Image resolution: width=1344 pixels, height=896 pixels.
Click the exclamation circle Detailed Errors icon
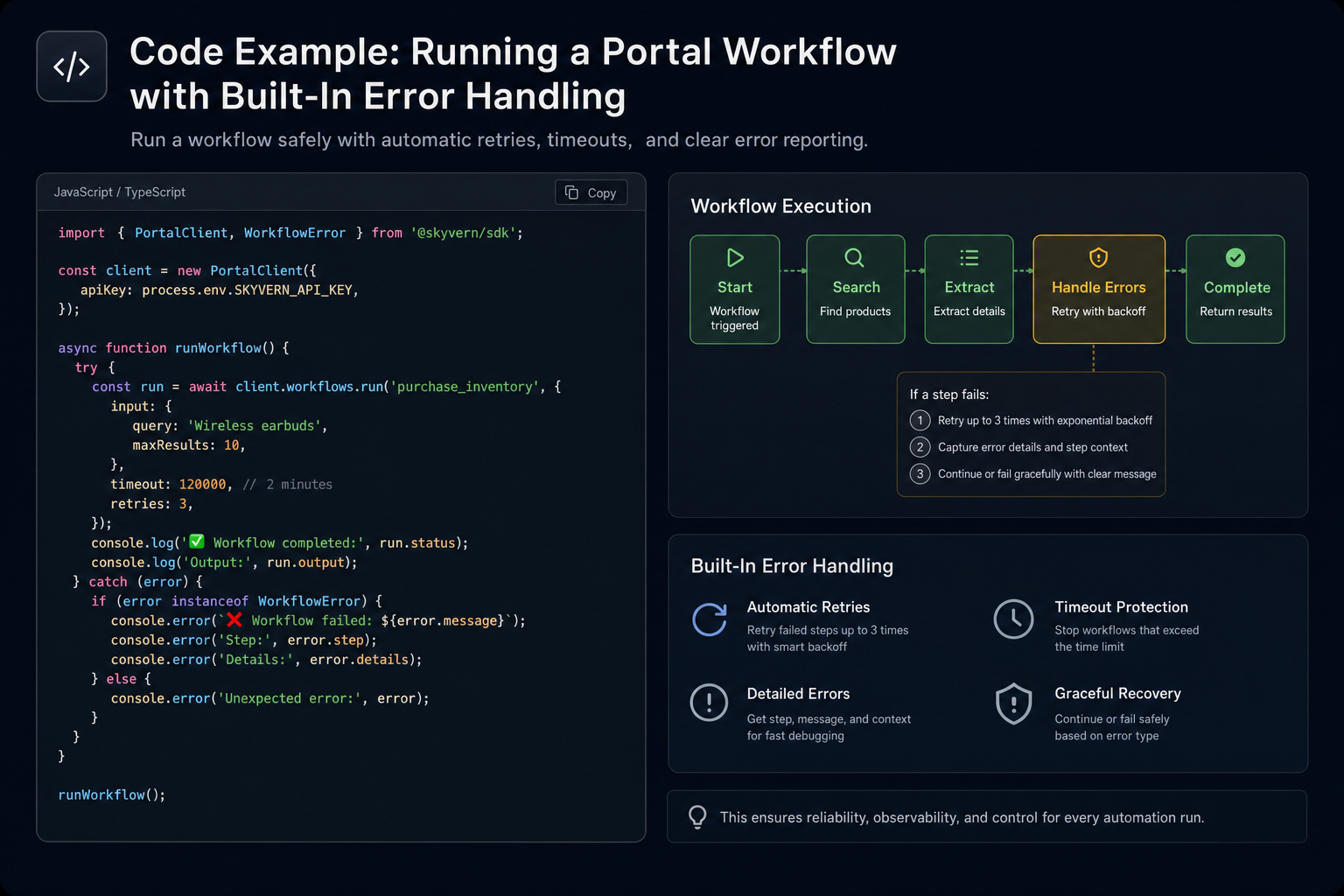pos(709,703)
